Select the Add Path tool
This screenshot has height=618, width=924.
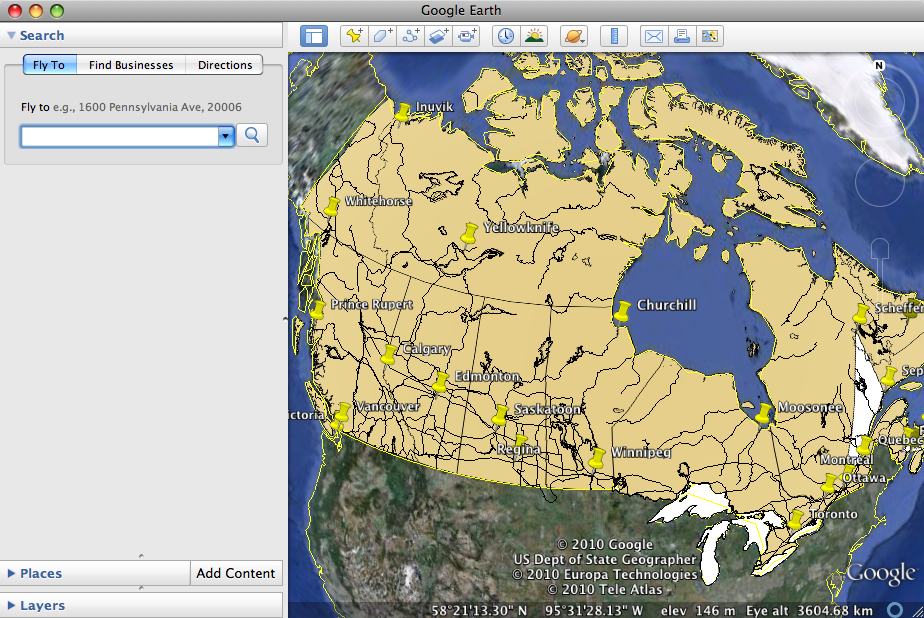pos(408,35)
